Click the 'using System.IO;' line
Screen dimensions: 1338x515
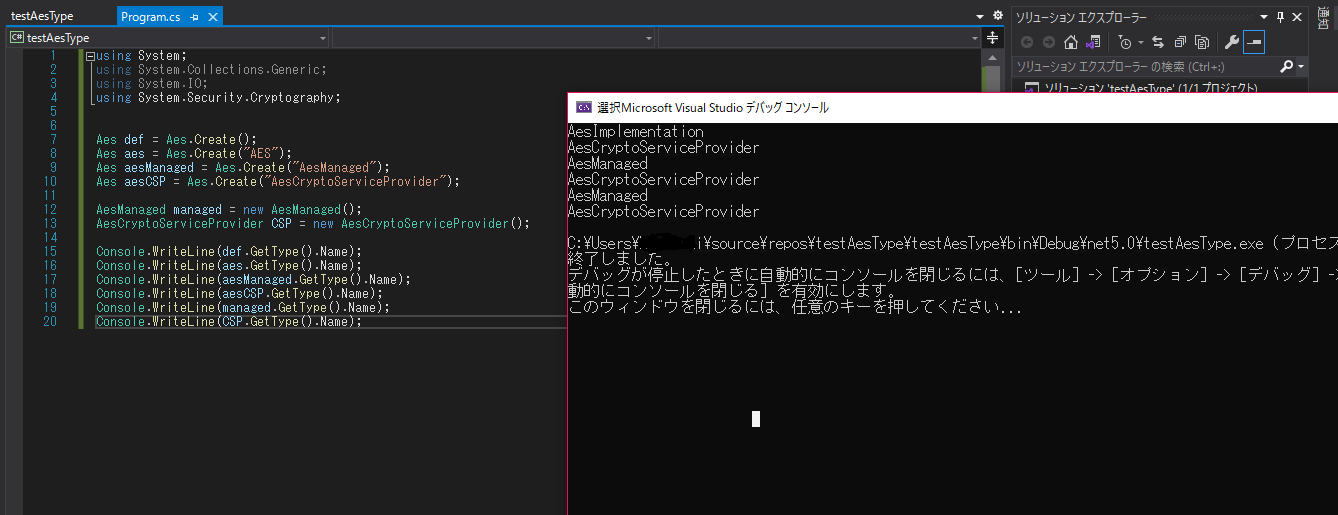pos(152,84)
